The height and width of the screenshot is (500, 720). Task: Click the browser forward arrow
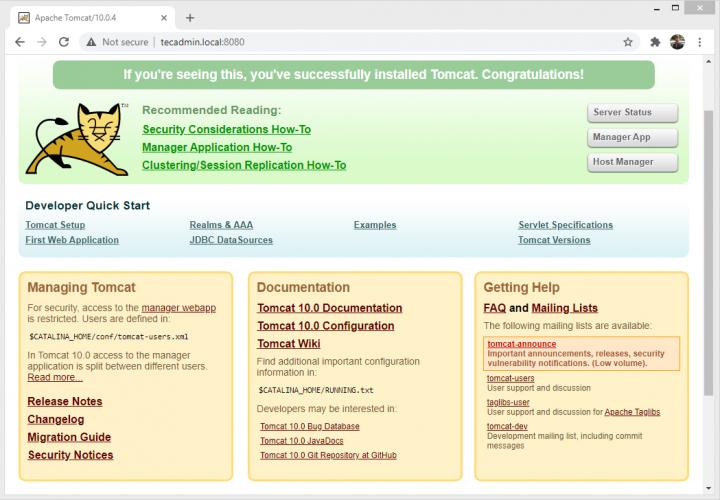(41, 42)
